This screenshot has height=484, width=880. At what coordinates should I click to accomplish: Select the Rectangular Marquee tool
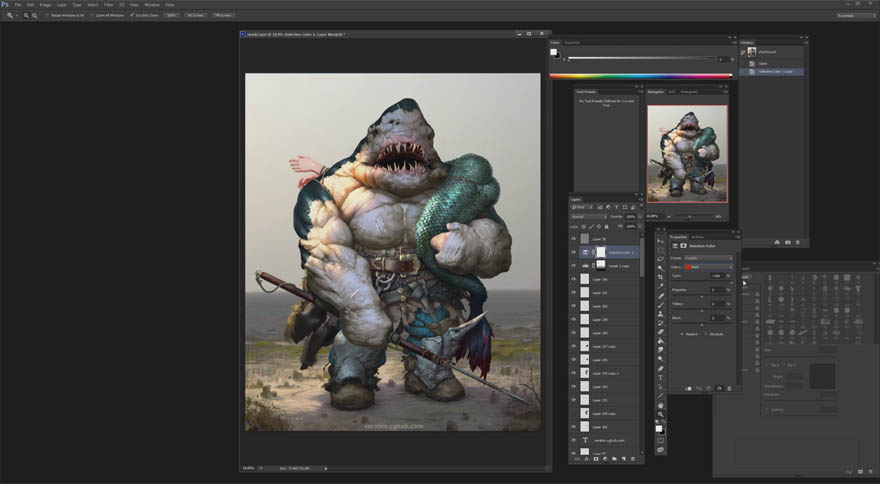coord(661,250)
